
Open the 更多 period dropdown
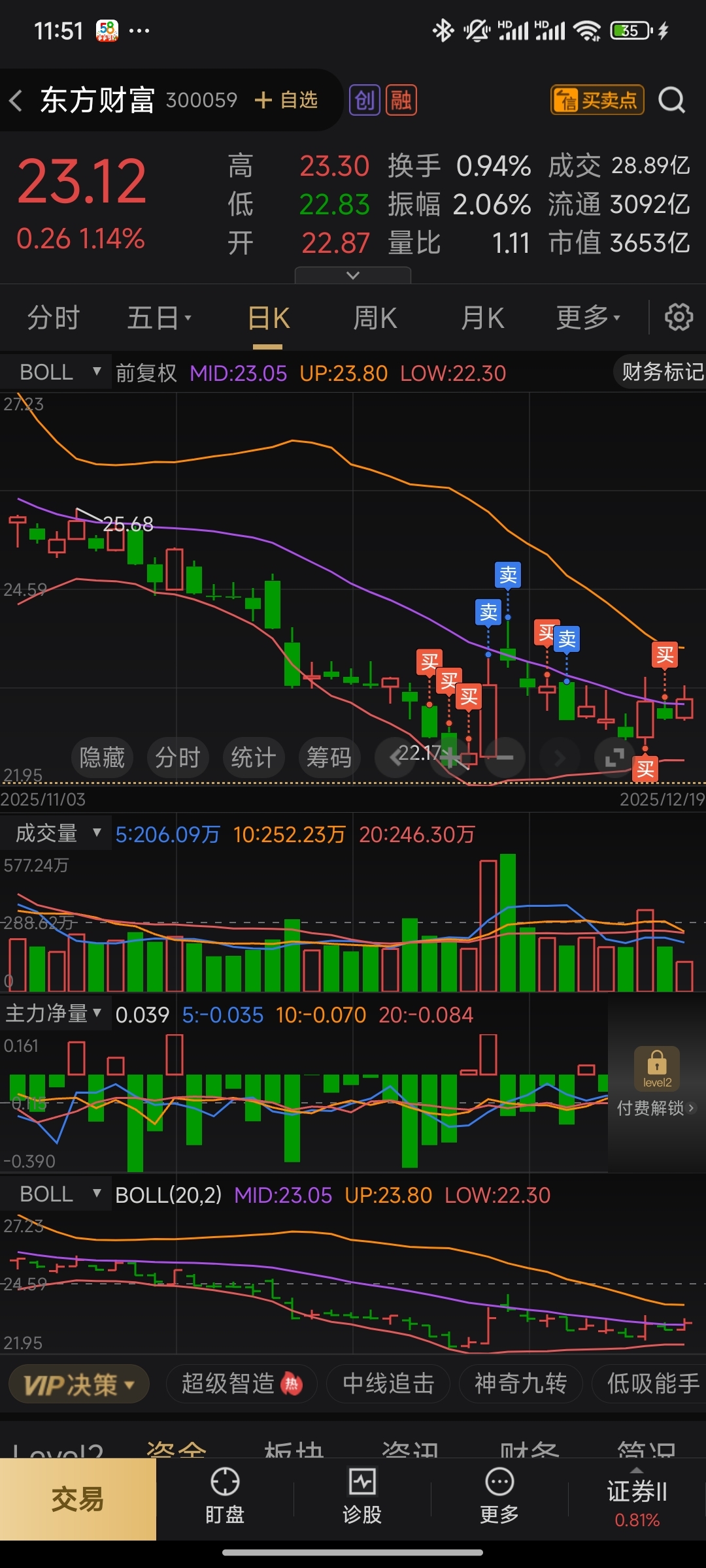click(588, 318)
